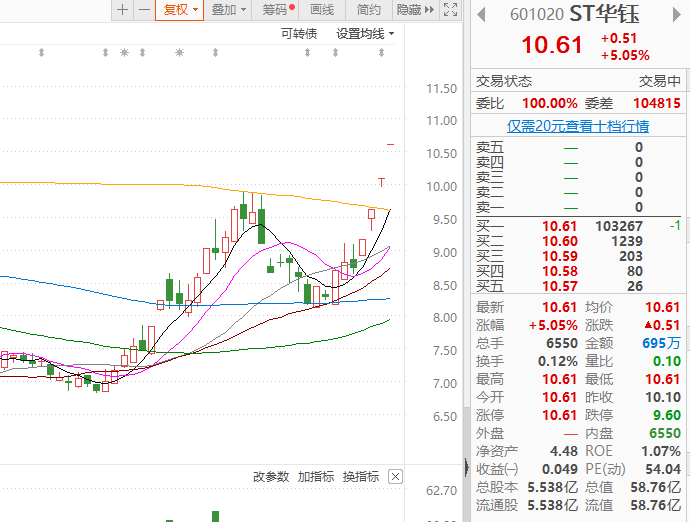The width and height of the screenshot is (690, 522).
Task: Click the minus zoom-out chart button
Action: (x=144, y=10)
